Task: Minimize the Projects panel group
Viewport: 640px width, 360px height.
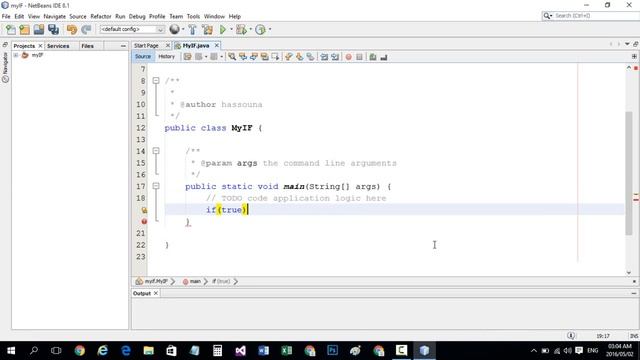Action: click(x=123, y=46)
